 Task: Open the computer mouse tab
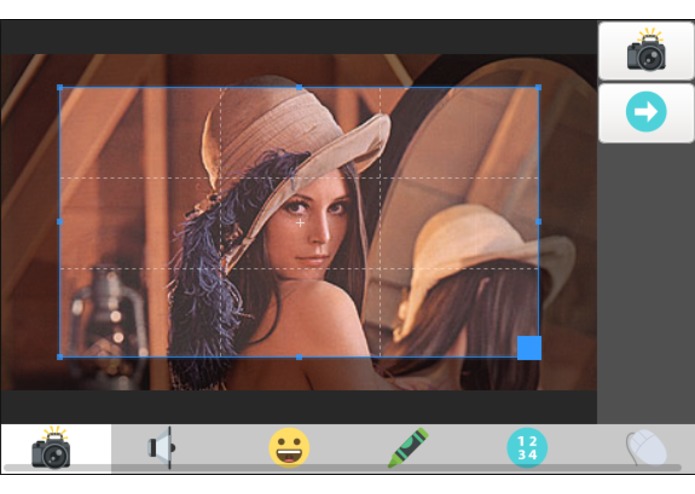tap(646, 447)
